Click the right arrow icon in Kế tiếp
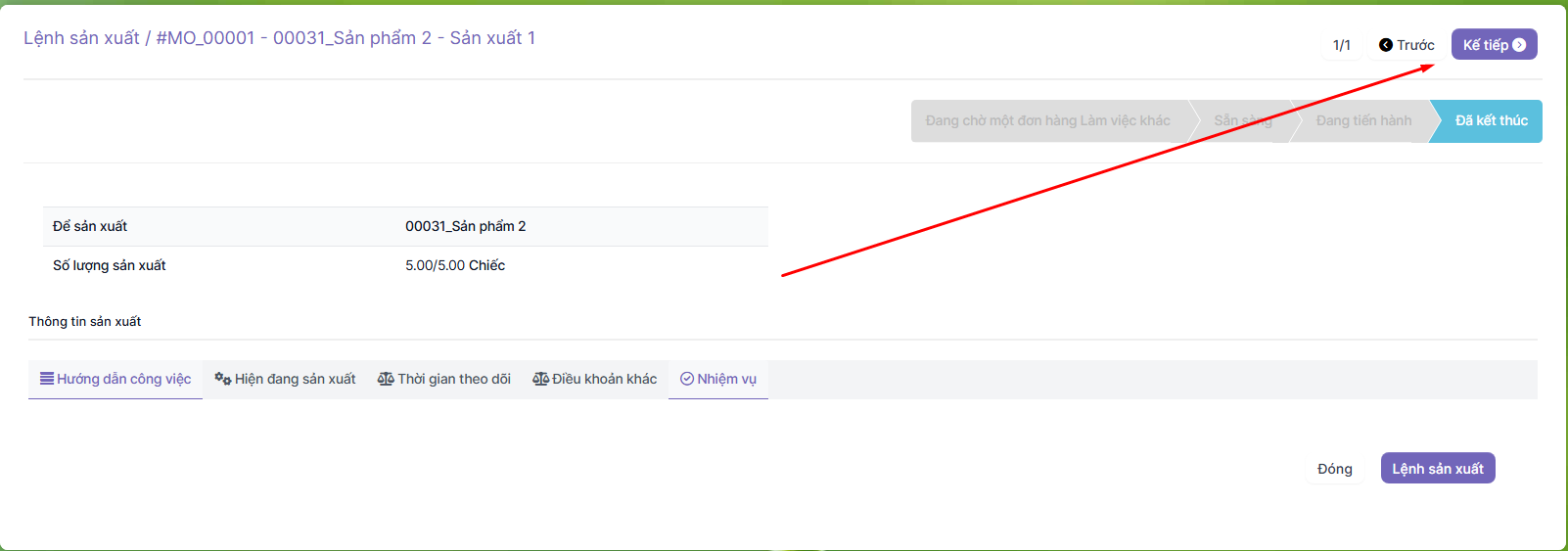 1519,45
